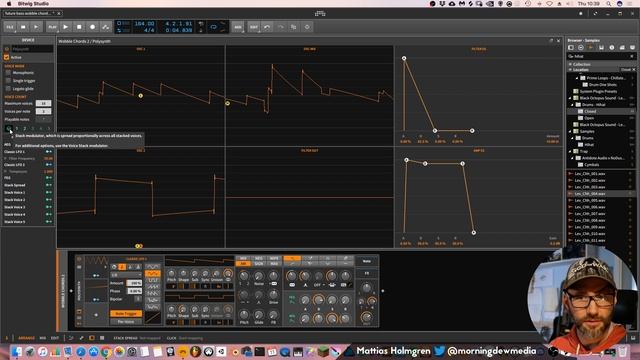Select the highlighted orange LFO waveform shape
The image size is (640, 360).
(153, 273)
